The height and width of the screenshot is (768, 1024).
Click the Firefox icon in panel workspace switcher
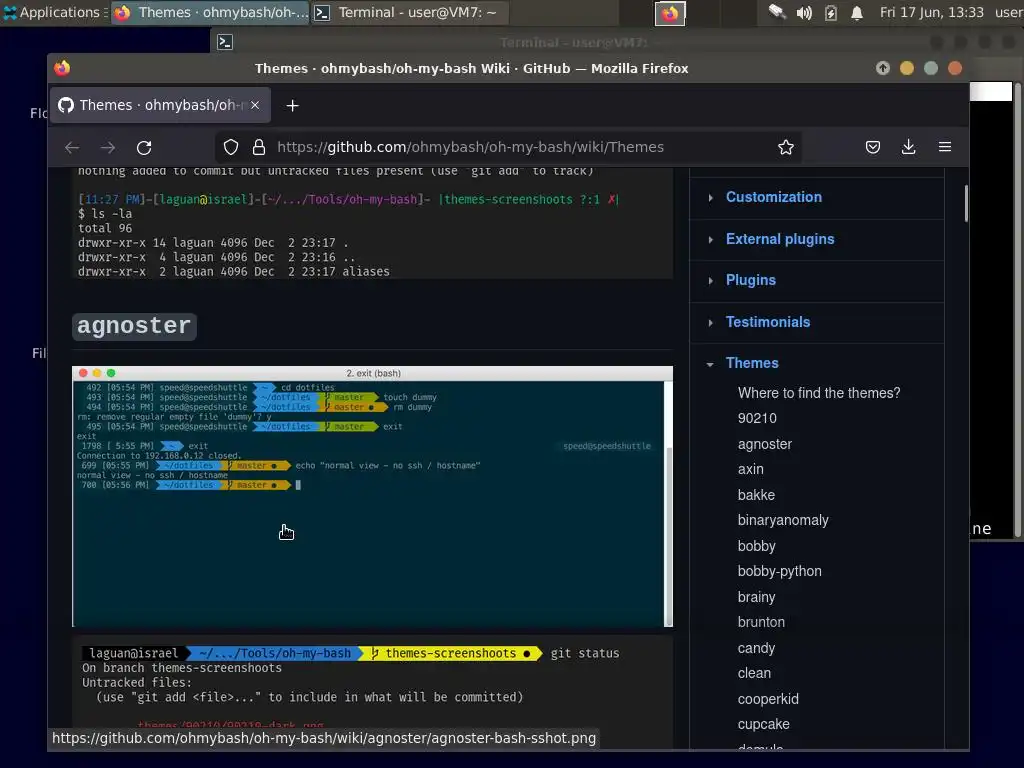pos(670,13)
